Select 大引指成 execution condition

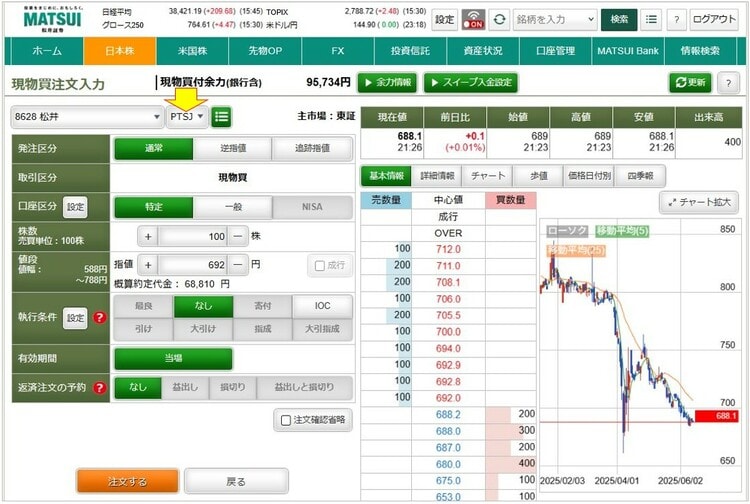pos(322,329)
